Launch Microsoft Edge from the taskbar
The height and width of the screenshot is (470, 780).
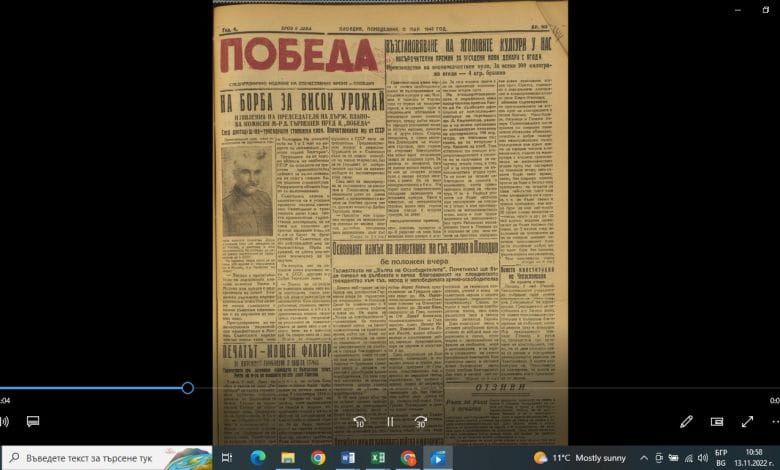[258, 458]
